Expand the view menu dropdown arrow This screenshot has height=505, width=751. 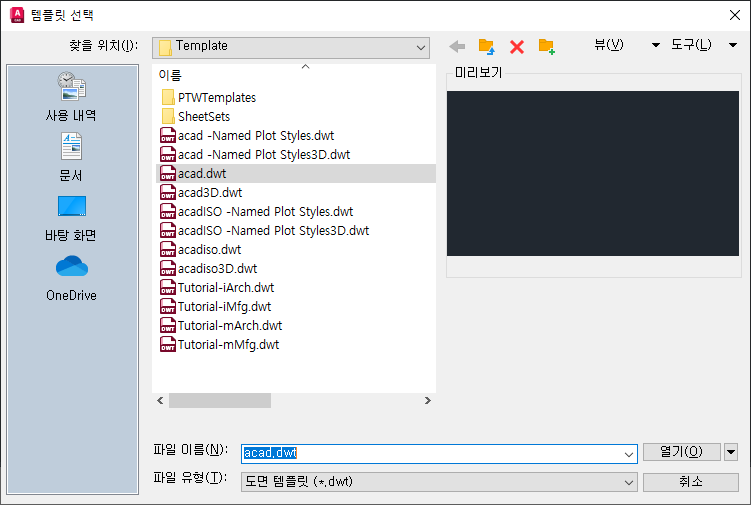click(656, 45)
